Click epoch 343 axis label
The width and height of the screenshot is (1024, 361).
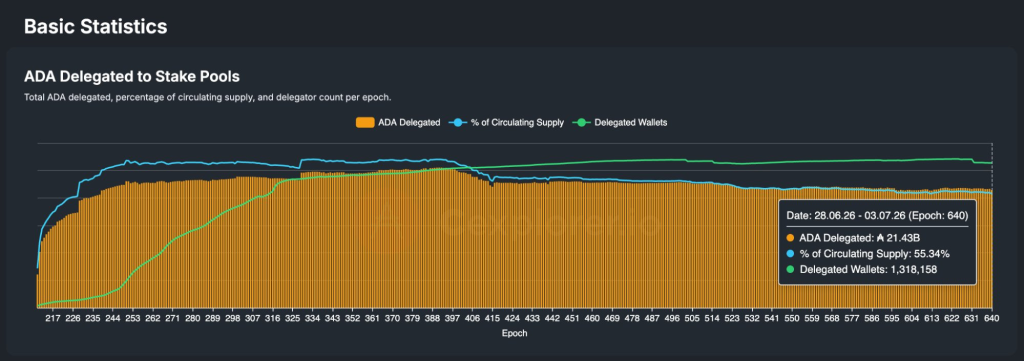point(332,319)
